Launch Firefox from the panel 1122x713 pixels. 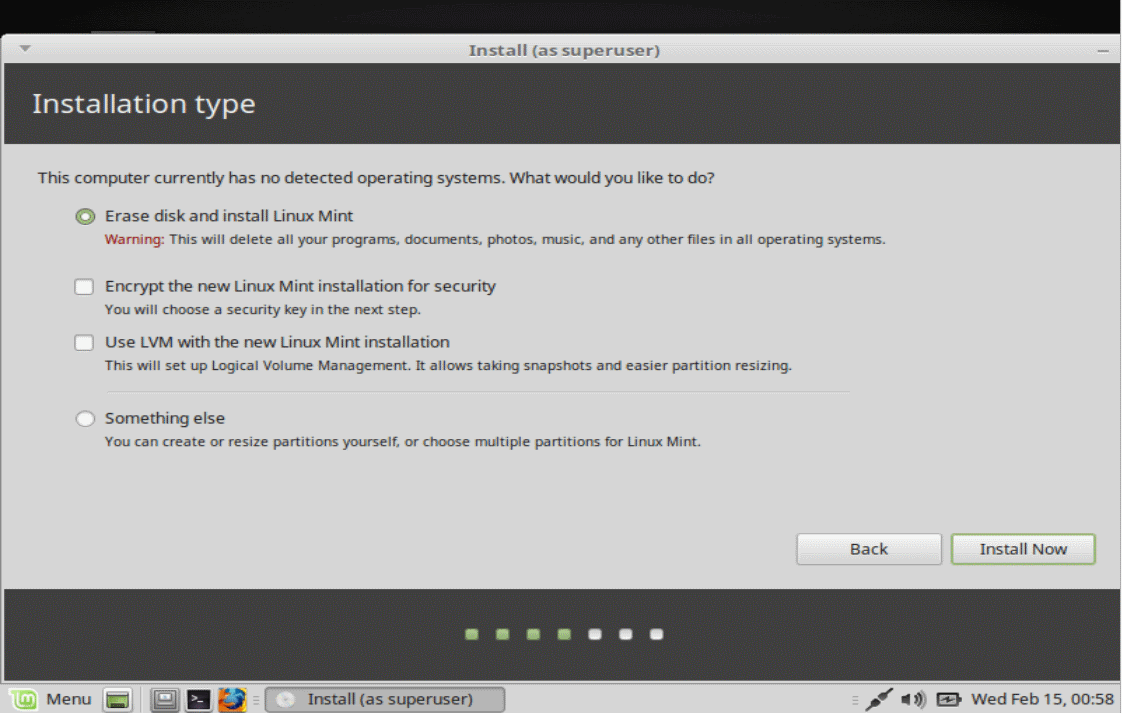pos(232,699)
